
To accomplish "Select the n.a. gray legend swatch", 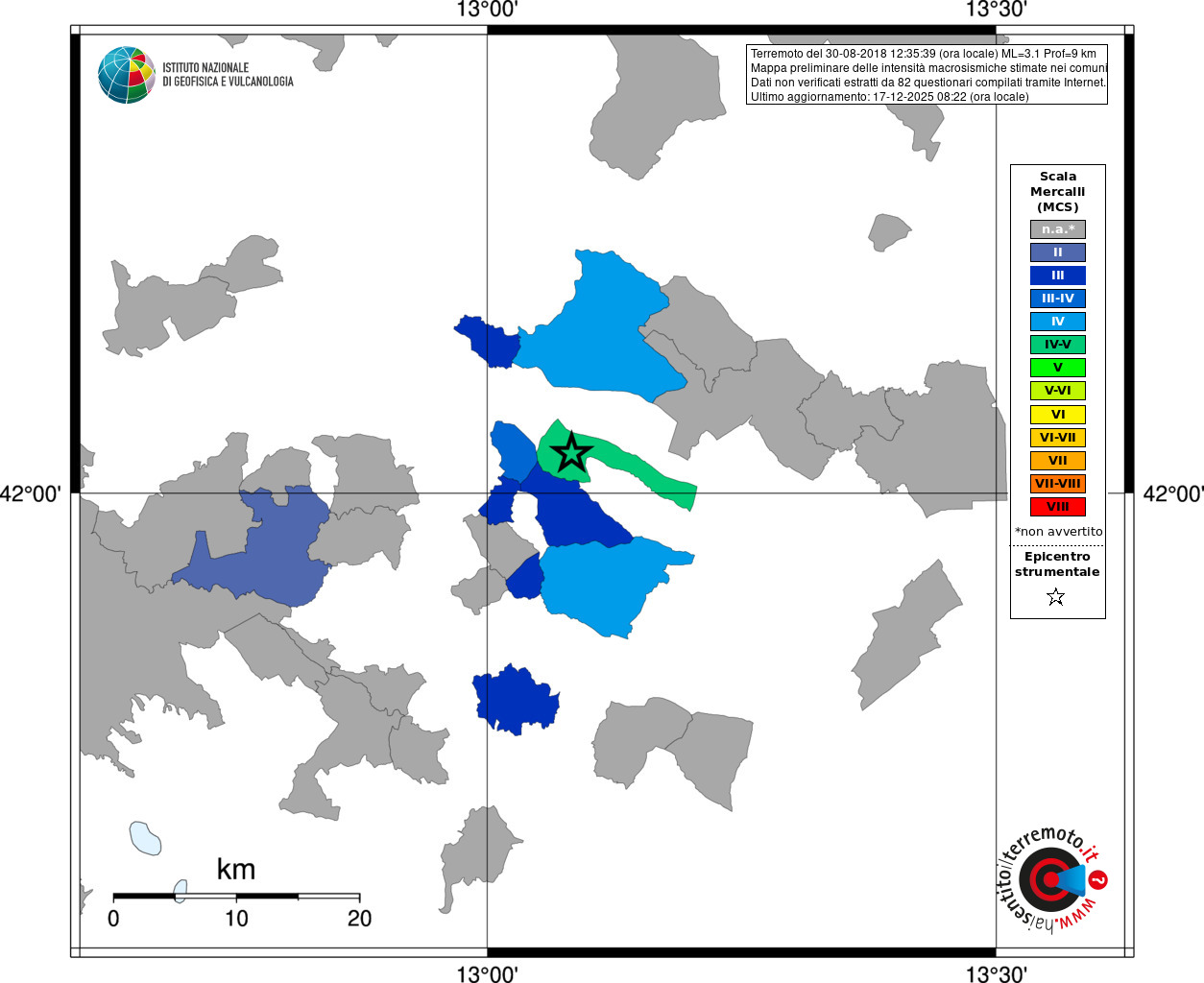I will tap(1058, 229).
